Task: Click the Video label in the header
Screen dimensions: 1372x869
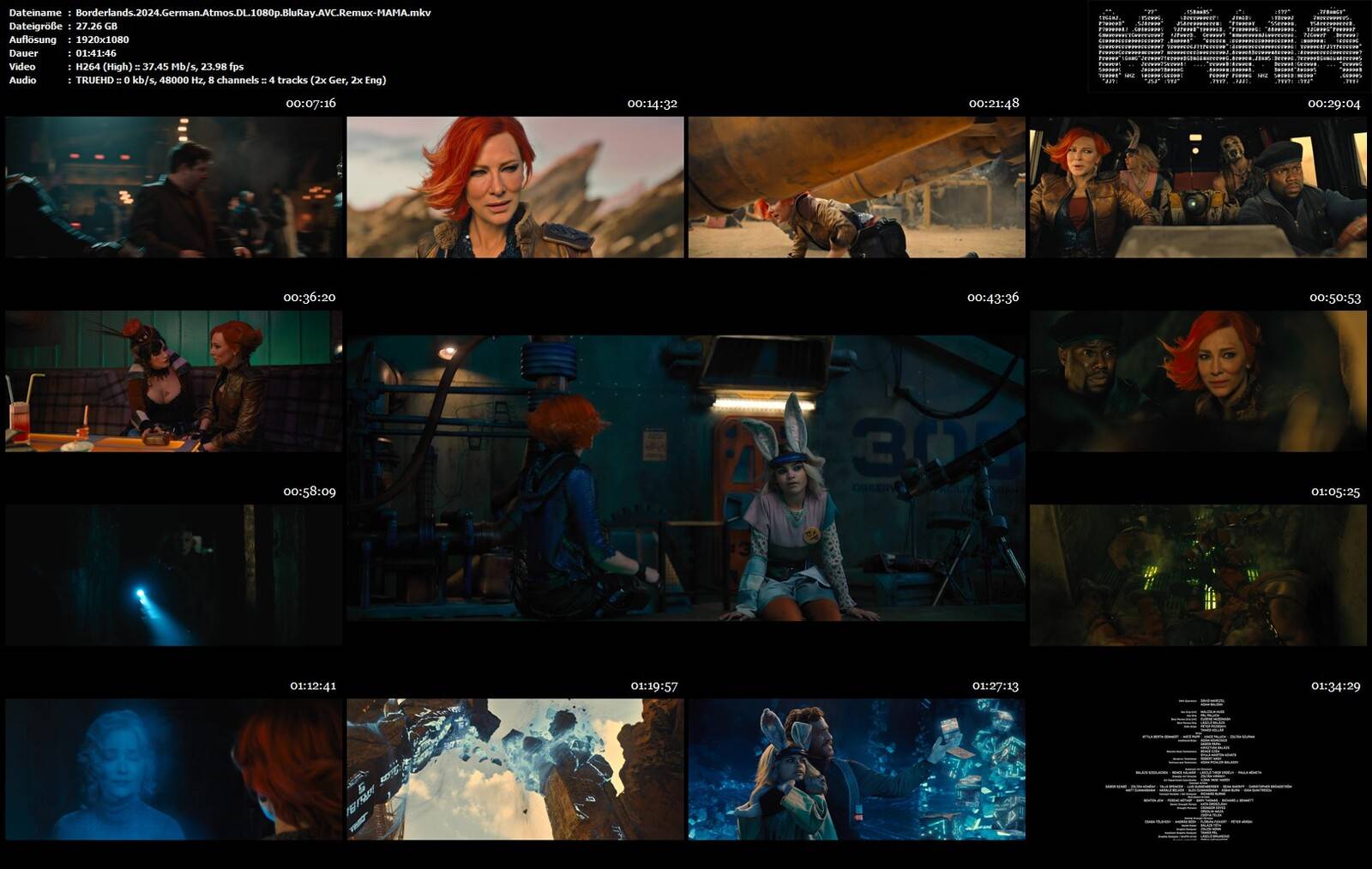Action: click(22, 67)
